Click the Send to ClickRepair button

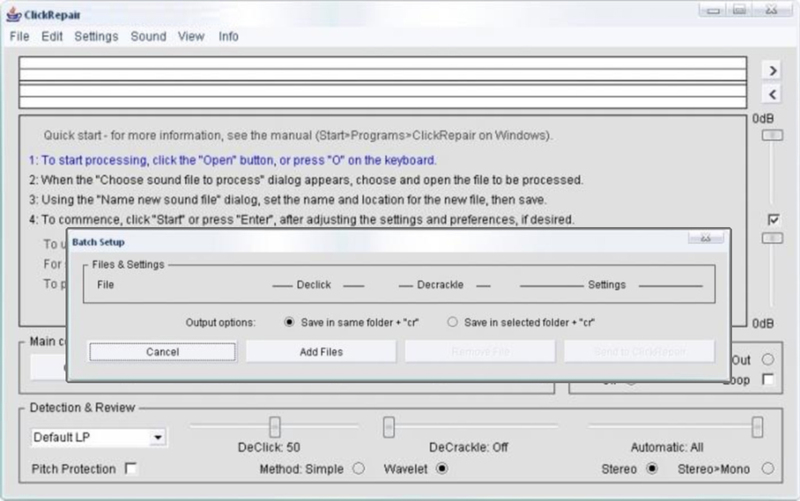(639, 352)
